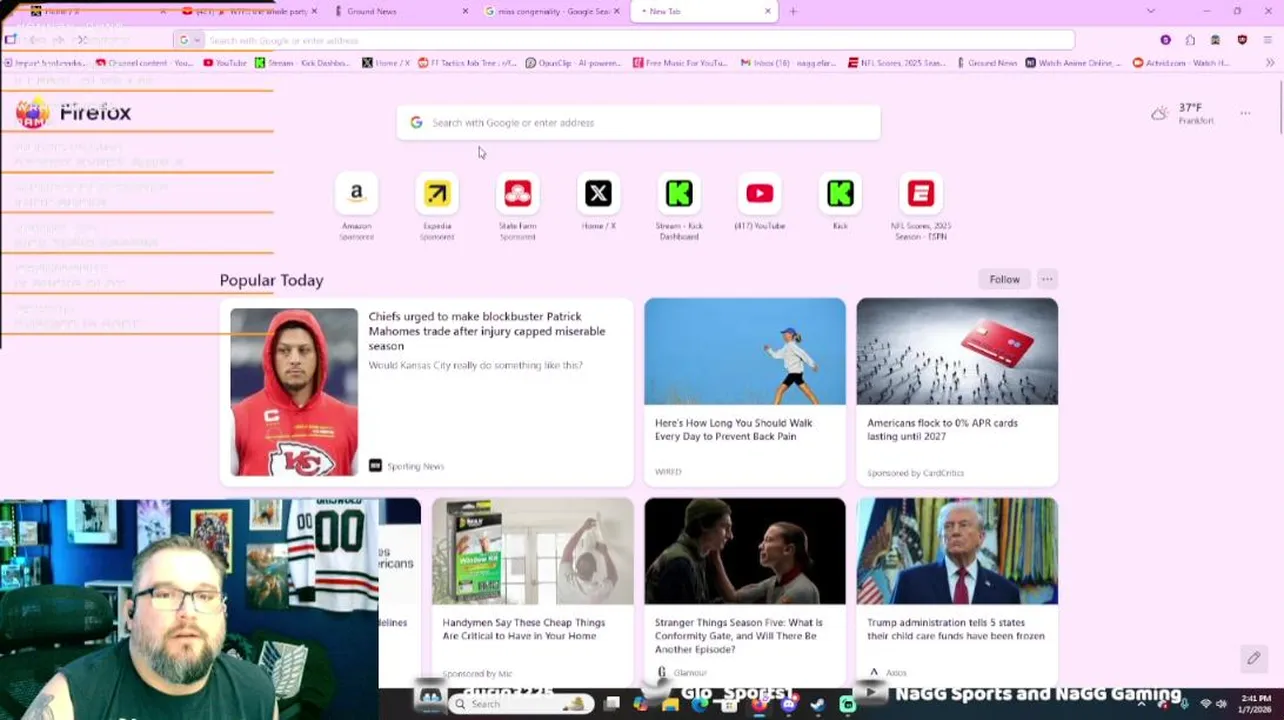
Task: Open Stream - Kick Dashbo... bookmark
Action: point(304,62)
